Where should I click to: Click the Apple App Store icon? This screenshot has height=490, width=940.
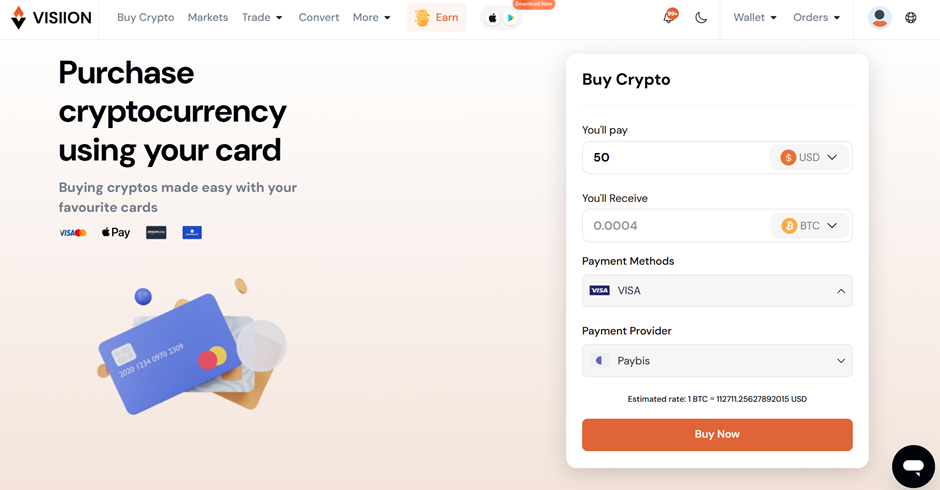492,18
